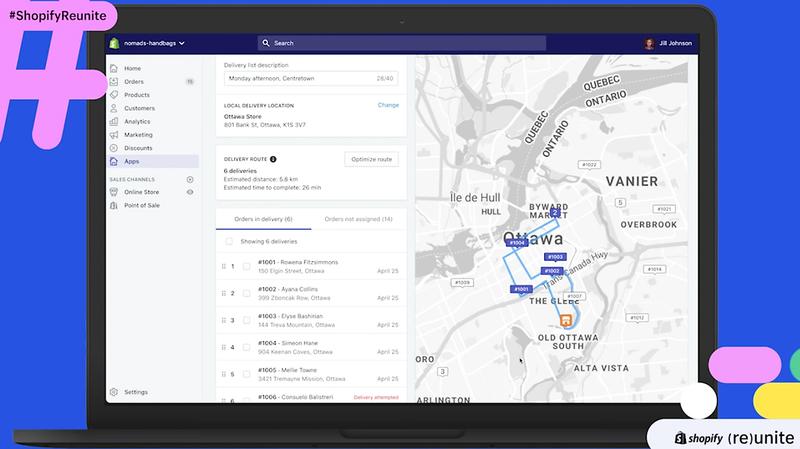Toggle the Showing 6 deliveries select-all checkbox
Image resolution: width=800 pixels, height=449 pixels.
[229, 241]
